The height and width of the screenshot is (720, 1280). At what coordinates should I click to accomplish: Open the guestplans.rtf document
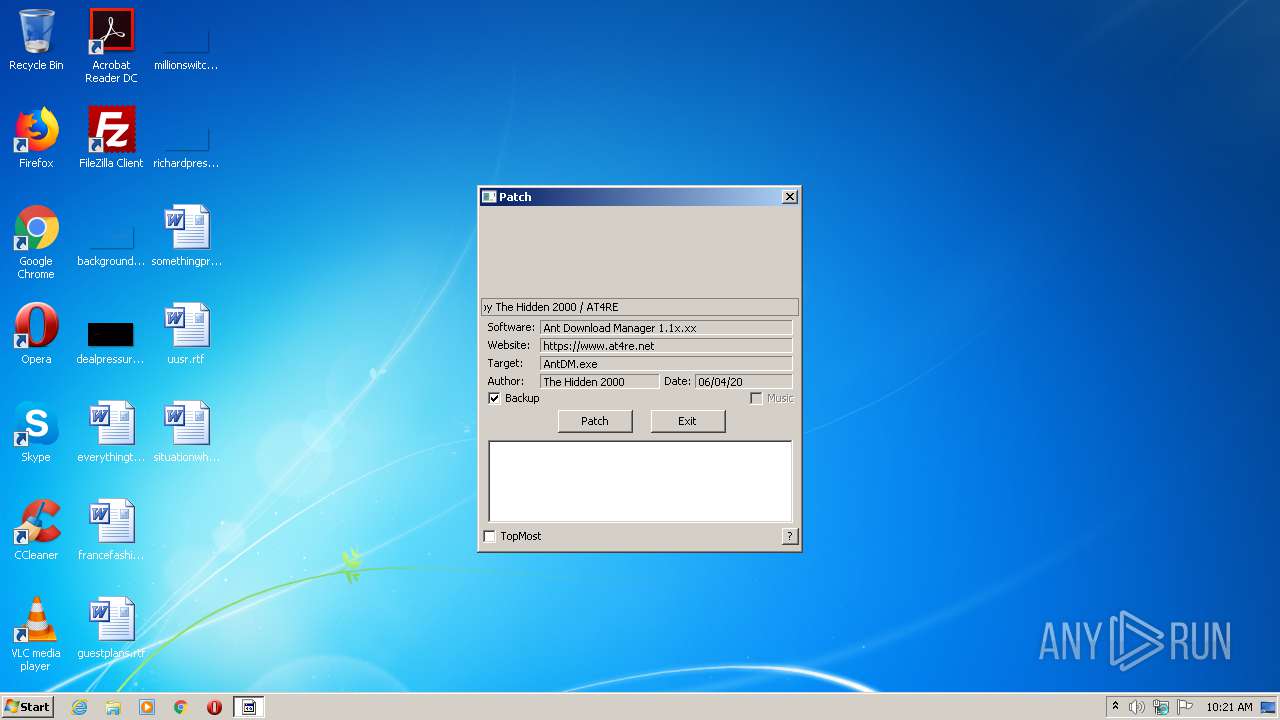pyautogui.click(x=111, y=629)
